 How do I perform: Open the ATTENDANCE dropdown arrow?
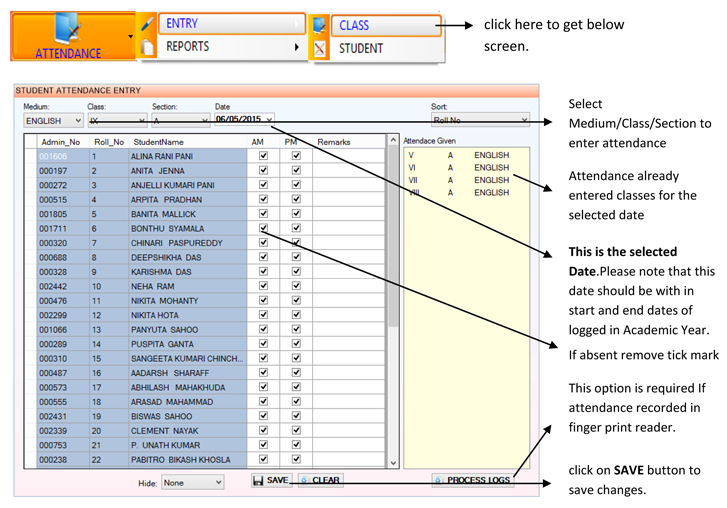coord(130,36)
